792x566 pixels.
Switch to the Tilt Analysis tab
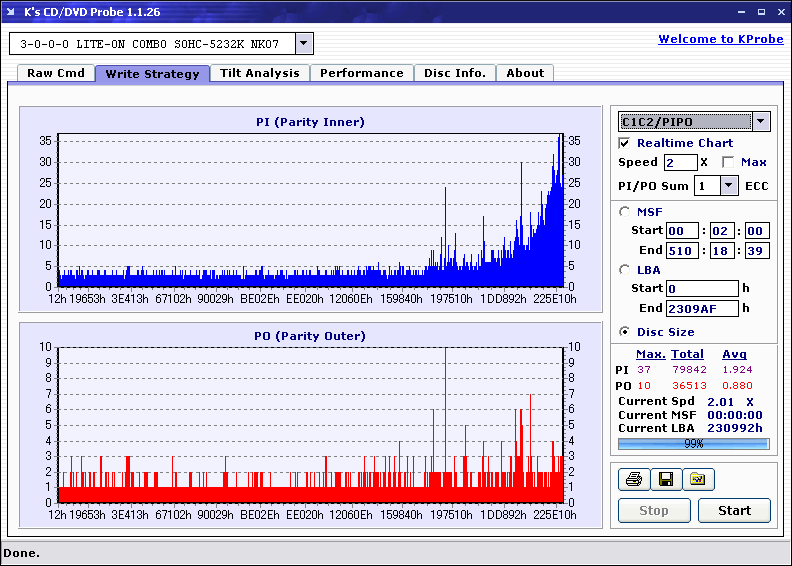[260, 73]
